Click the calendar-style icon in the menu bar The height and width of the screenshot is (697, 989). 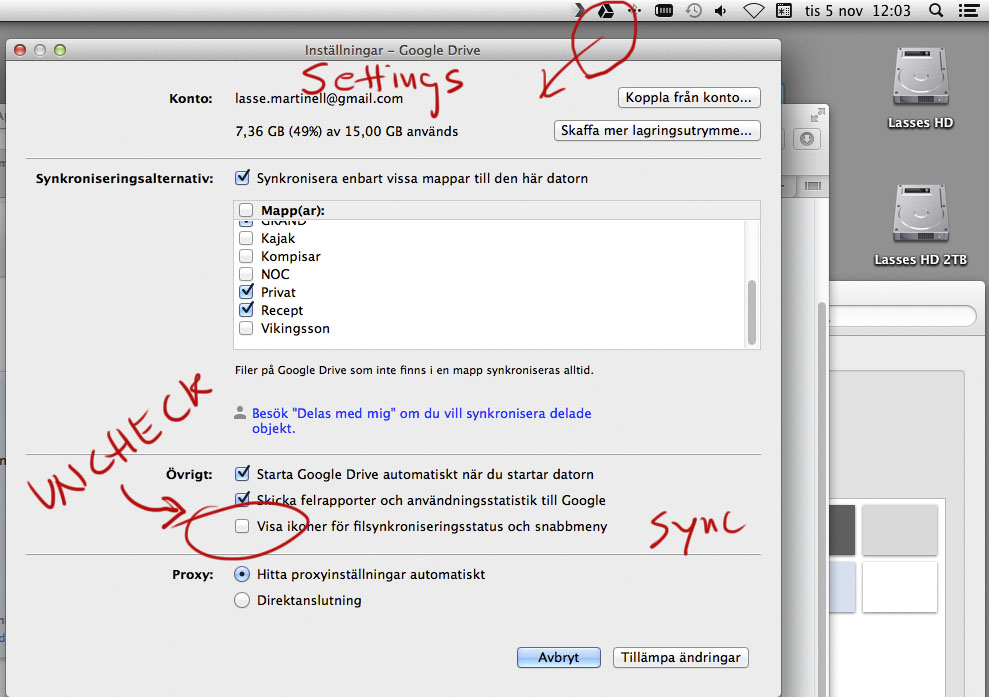(x=783, y=11)
